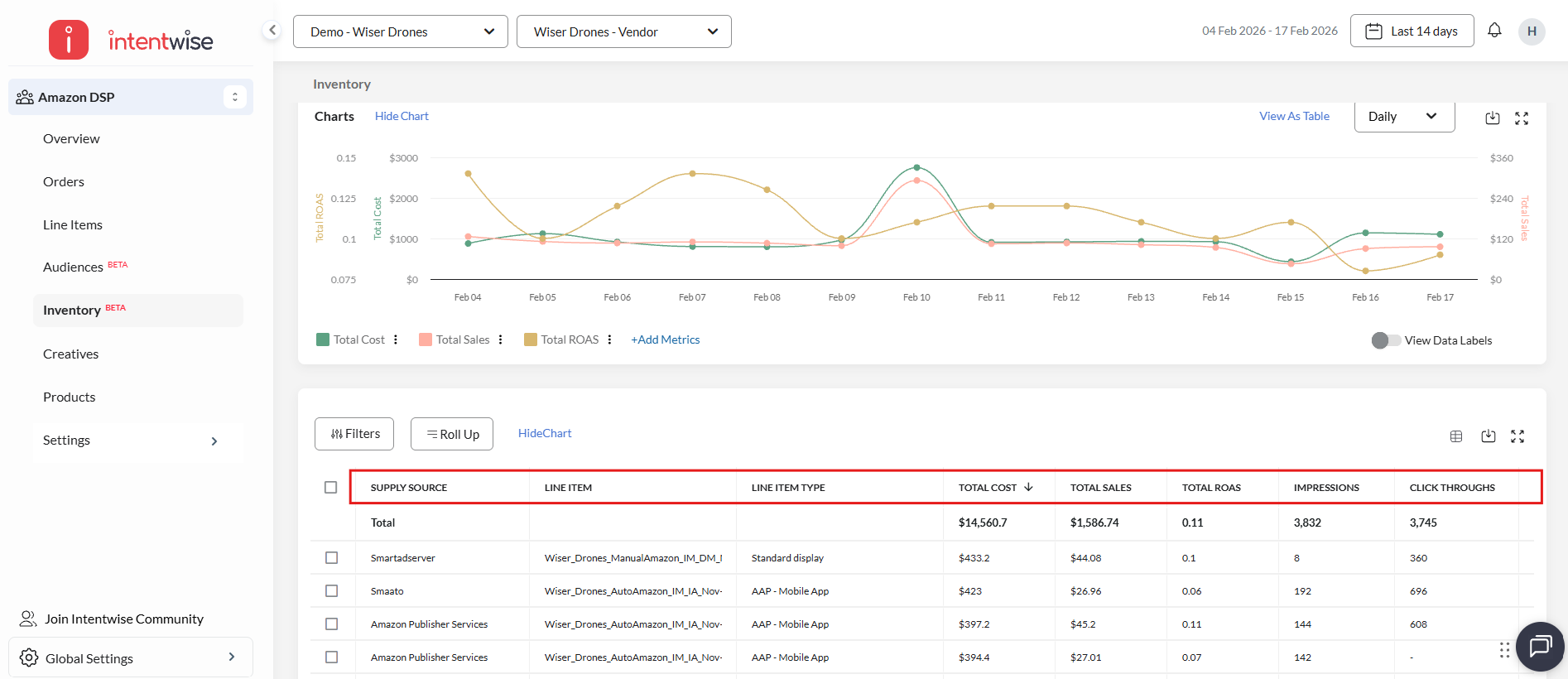Viewport: 1568px width, 679px height.
Task: Open the table column settings icon
Action: tap(1456, 436)
